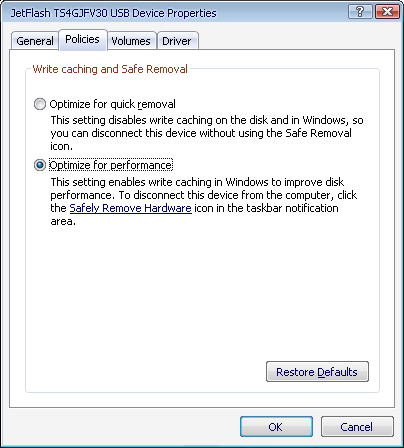Follow the Safely Remove Hardware link
This screenshot has width=404, height=448.
[130, 208]
